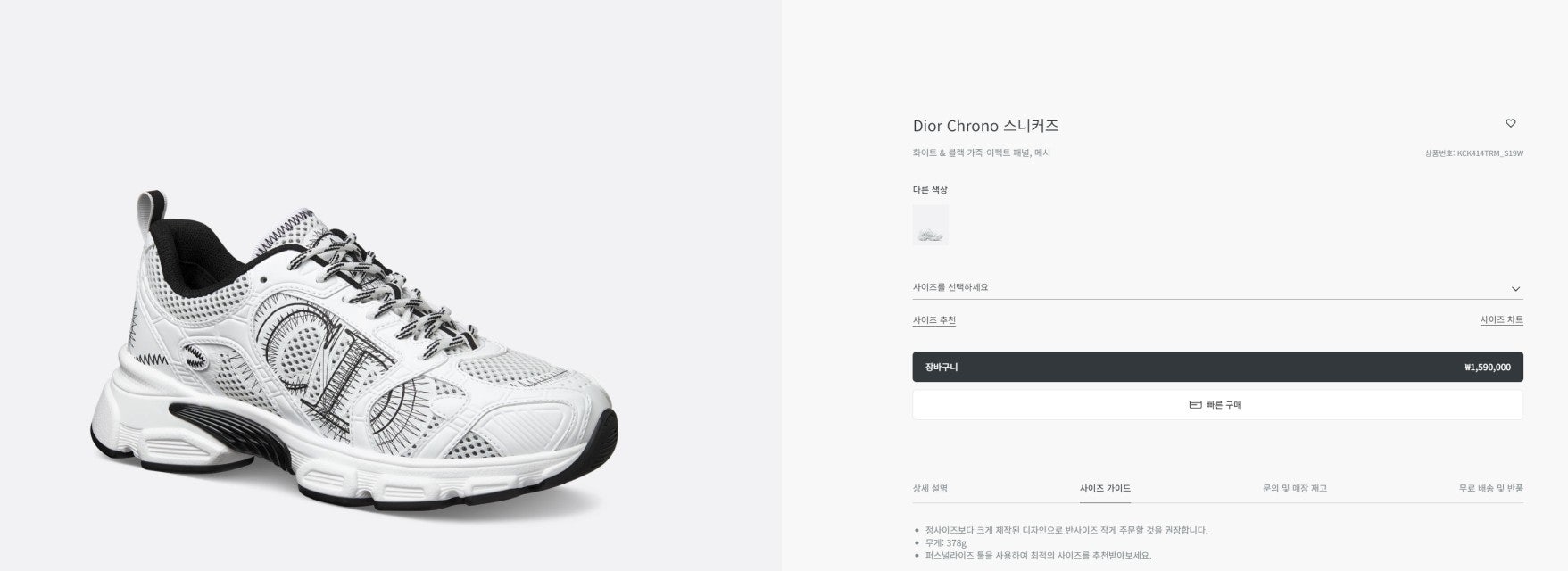Click the 화이트 & 블랙 material description text
Viewport: 1568px width, 571px height.
coord(981,153)
